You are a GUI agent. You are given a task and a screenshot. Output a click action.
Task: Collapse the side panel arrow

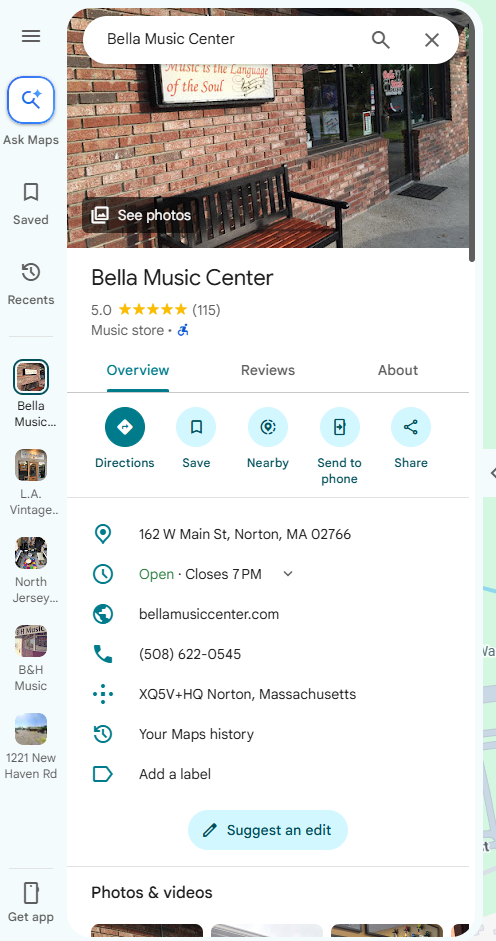click(x=491, y=473)
